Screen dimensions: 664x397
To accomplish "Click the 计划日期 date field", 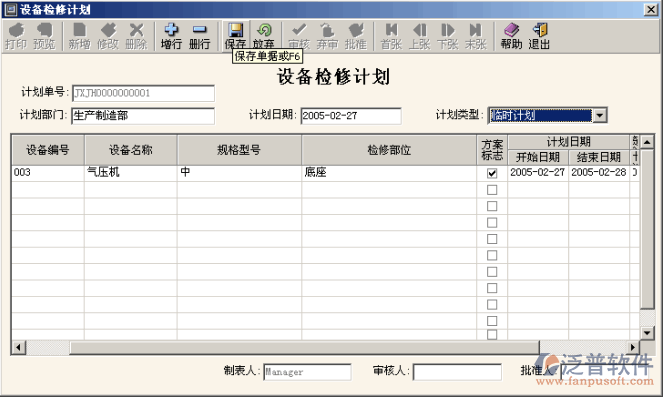I will [351, 116].
